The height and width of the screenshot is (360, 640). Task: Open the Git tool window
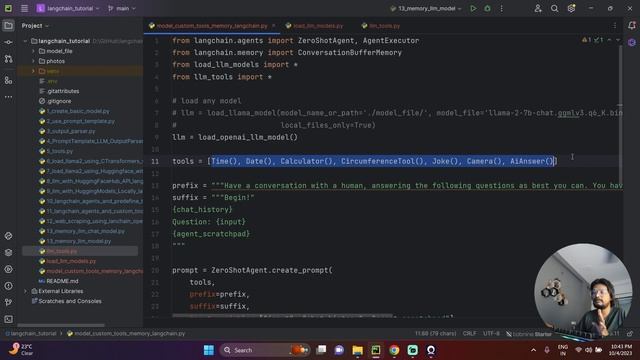pyautogui.click(x=8, y=302)
